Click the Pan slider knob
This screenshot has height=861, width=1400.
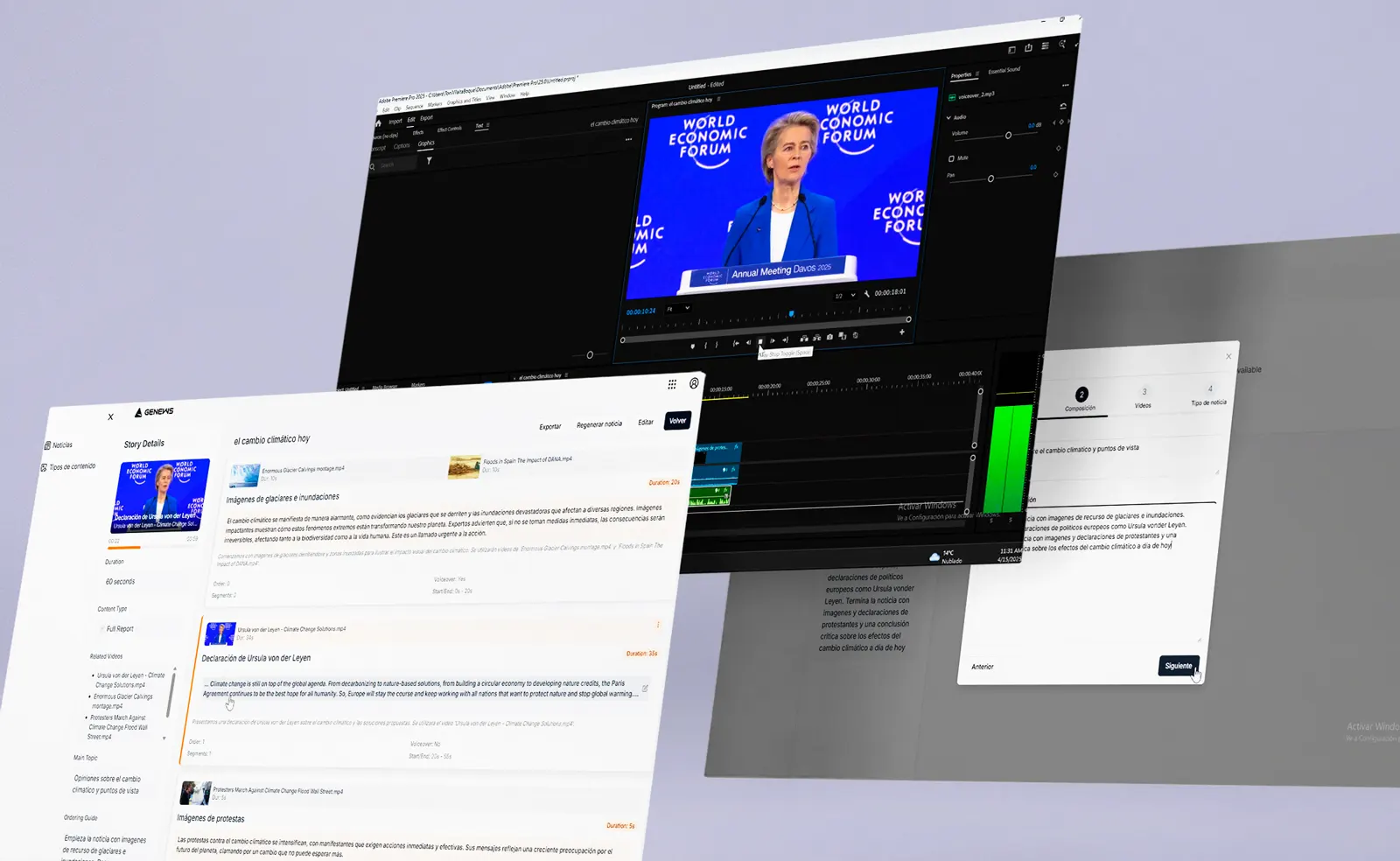pyautogui.click(x=990, y=178)
